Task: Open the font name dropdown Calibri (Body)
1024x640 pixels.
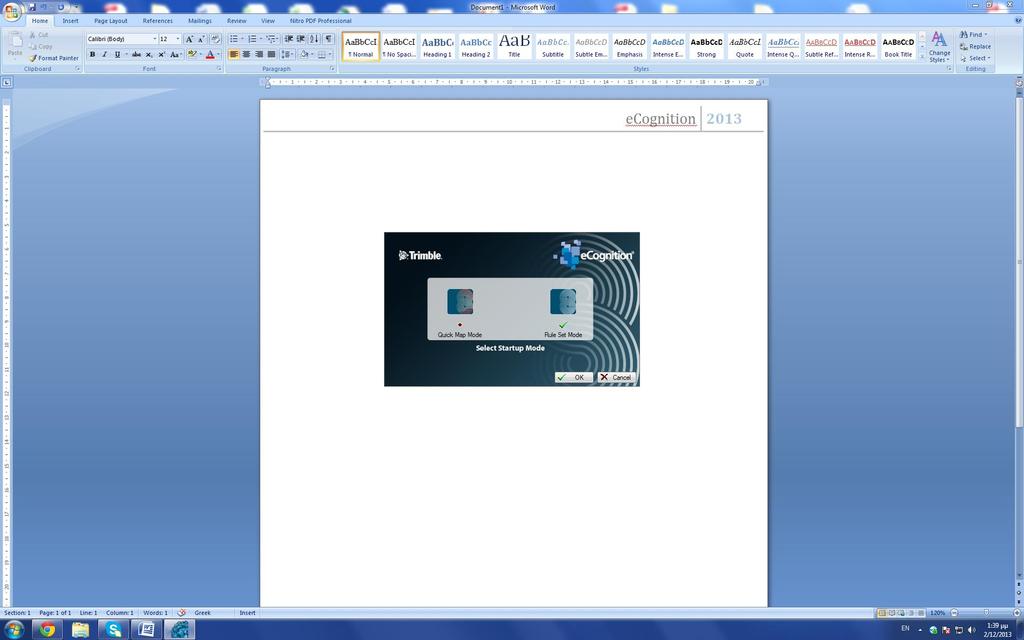Action: point(155,39)
